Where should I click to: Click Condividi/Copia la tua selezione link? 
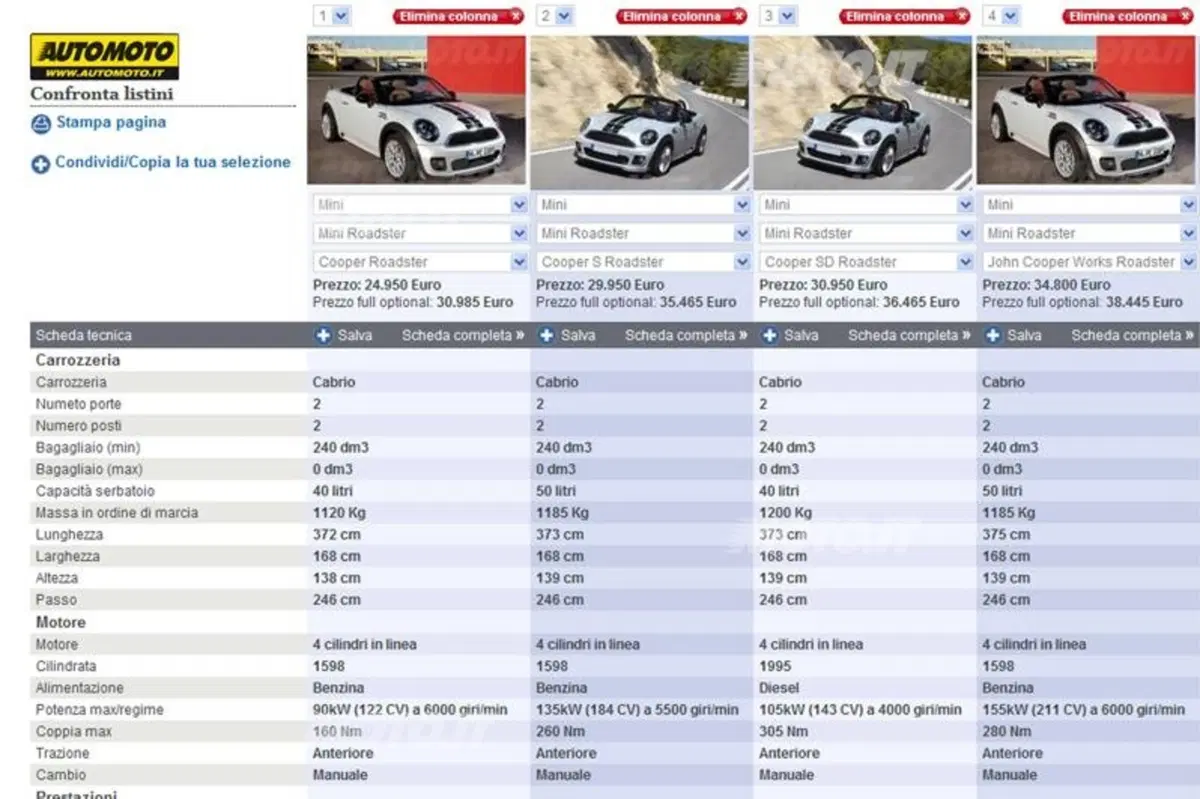(x=173, y=162)
